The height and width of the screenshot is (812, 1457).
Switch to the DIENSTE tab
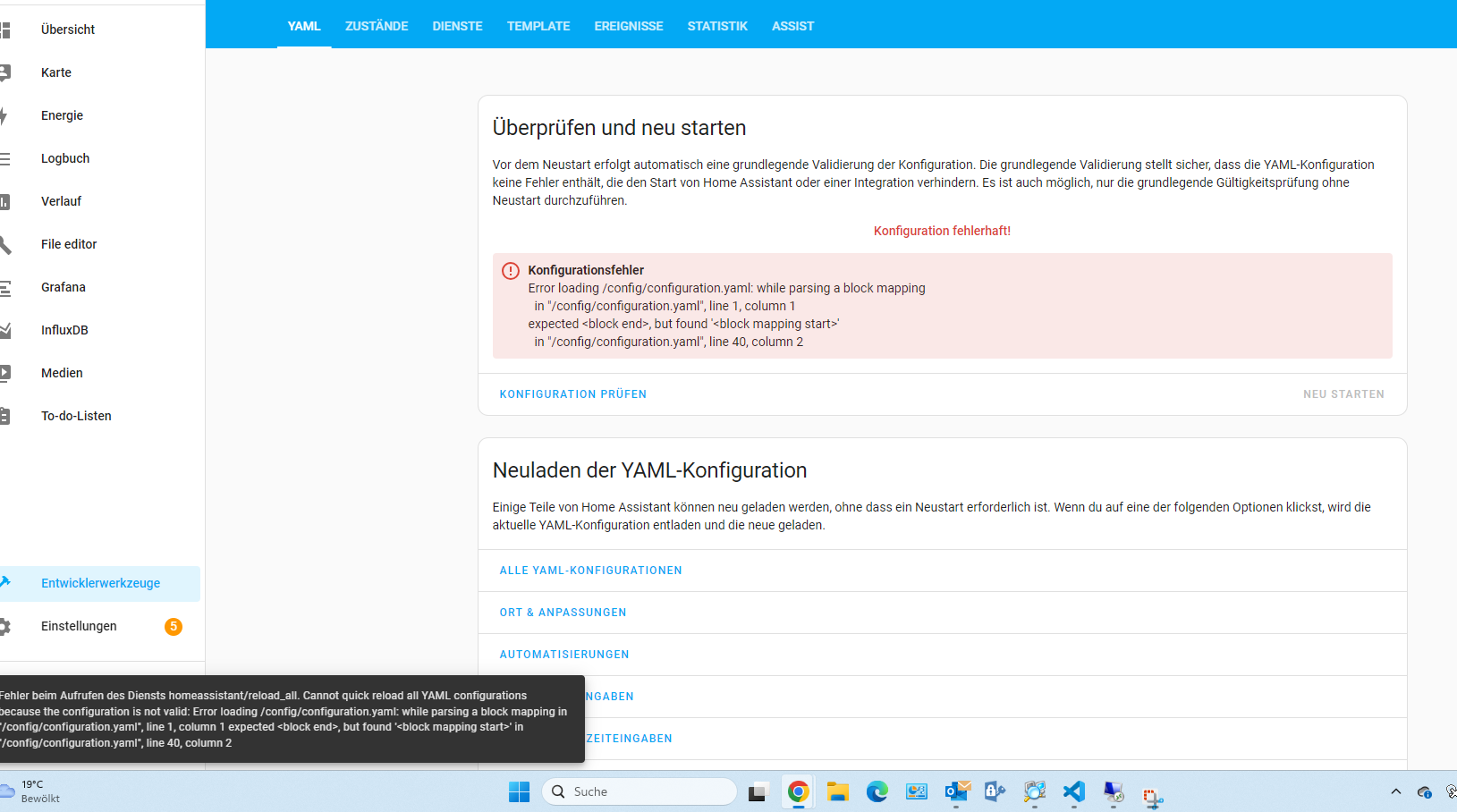(x=457, y=26)
